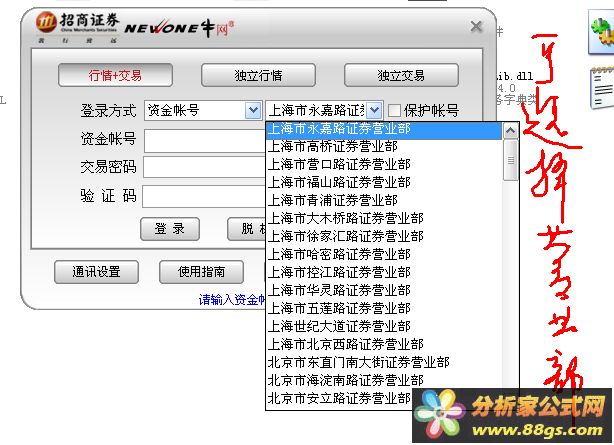Pick 上海市五莲路证券营业部 from the list

tap(384, 309)
